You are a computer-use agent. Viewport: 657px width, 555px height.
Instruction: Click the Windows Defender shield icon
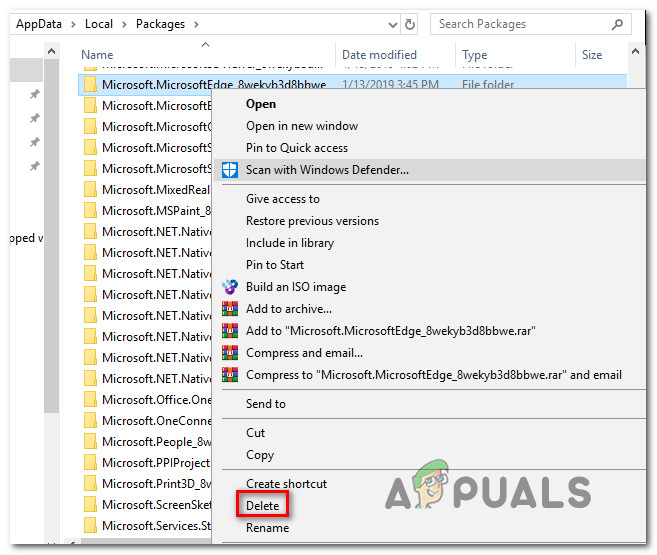[230, 170]
